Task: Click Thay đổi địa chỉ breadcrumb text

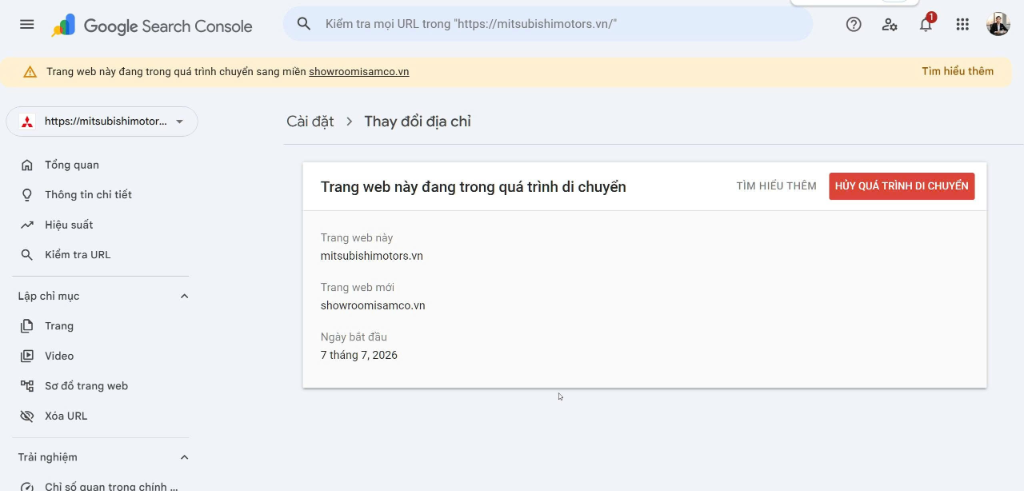Action: coord(418,121)
